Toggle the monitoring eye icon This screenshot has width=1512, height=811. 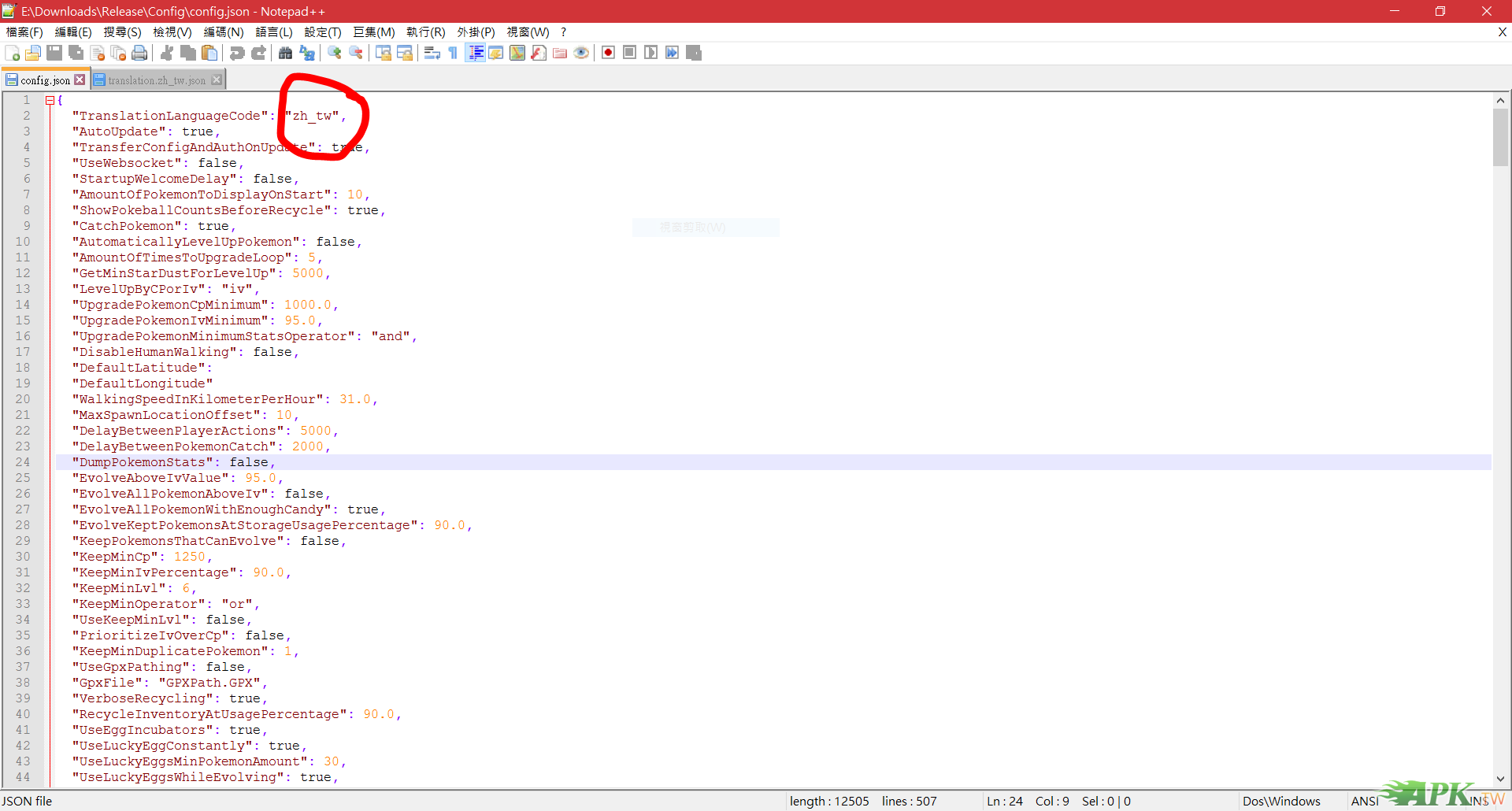581,53
